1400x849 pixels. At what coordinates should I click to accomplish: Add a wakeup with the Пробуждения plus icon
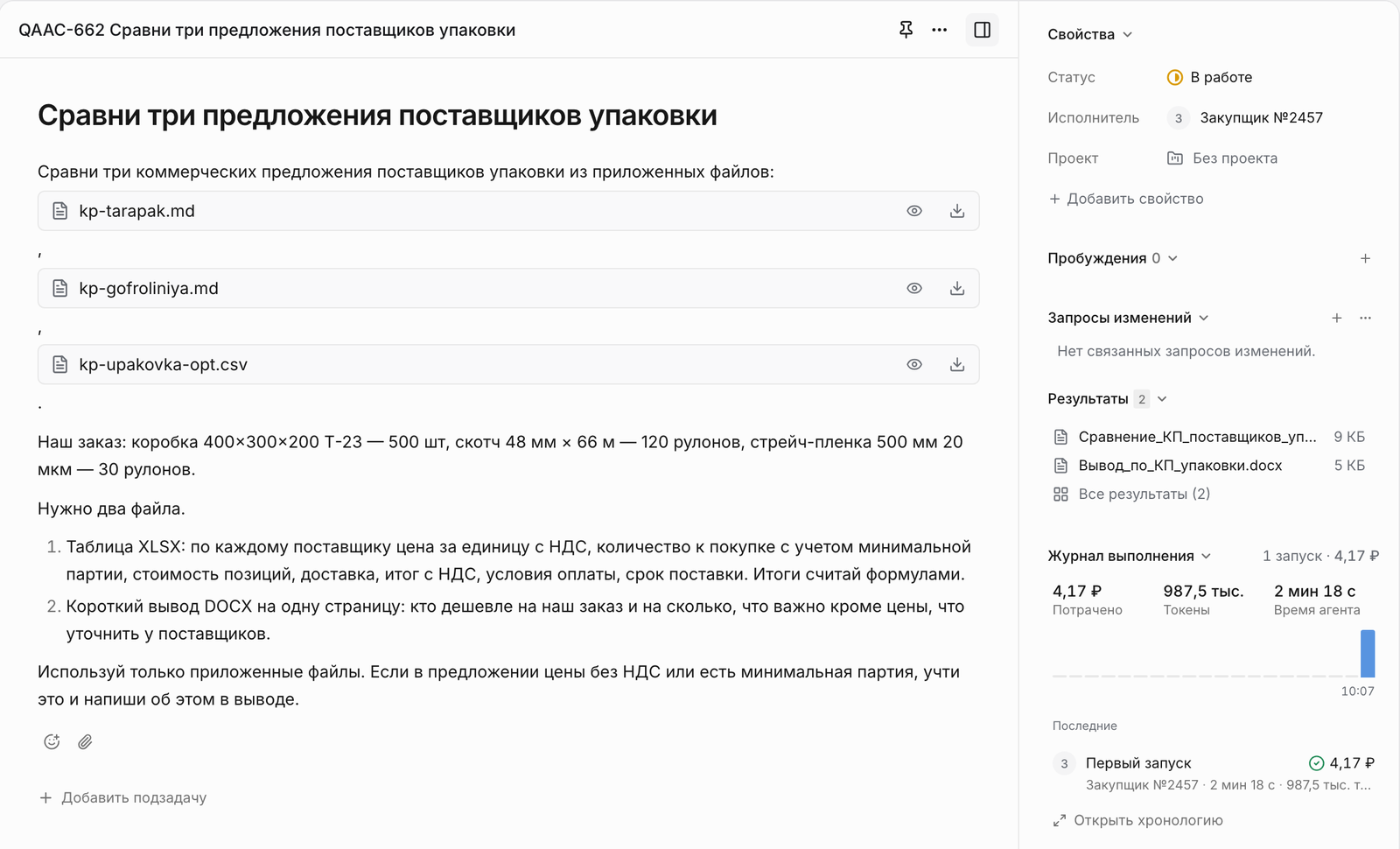click(1365, 258)
